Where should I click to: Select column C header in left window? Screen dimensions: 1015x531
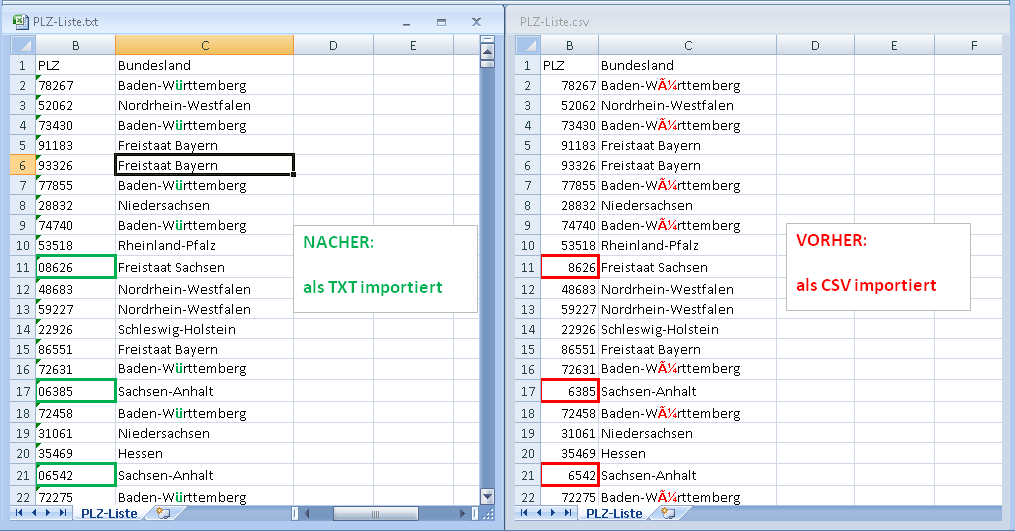point(204,45)
